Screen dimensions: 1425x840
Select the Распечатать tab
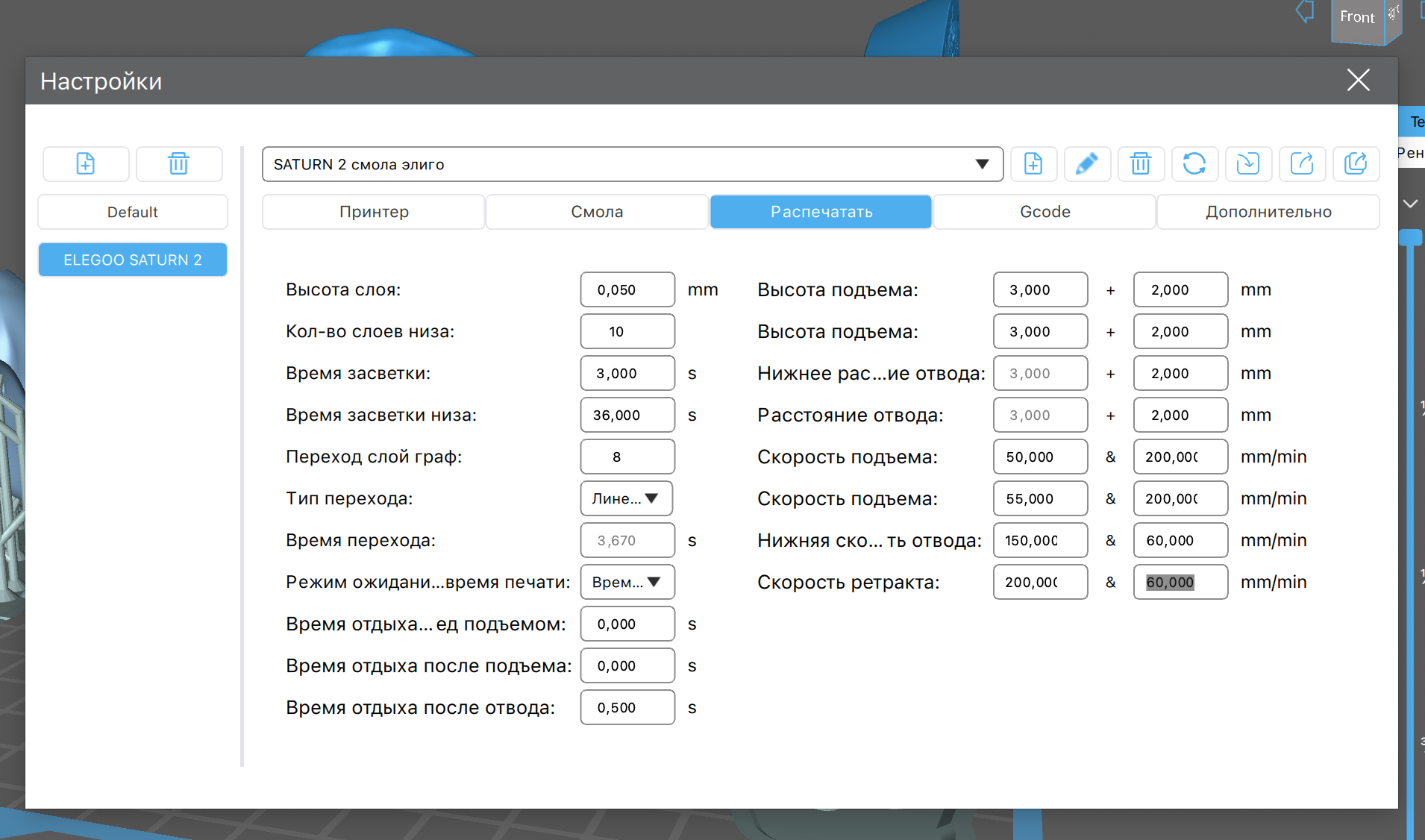coord(821,212)
